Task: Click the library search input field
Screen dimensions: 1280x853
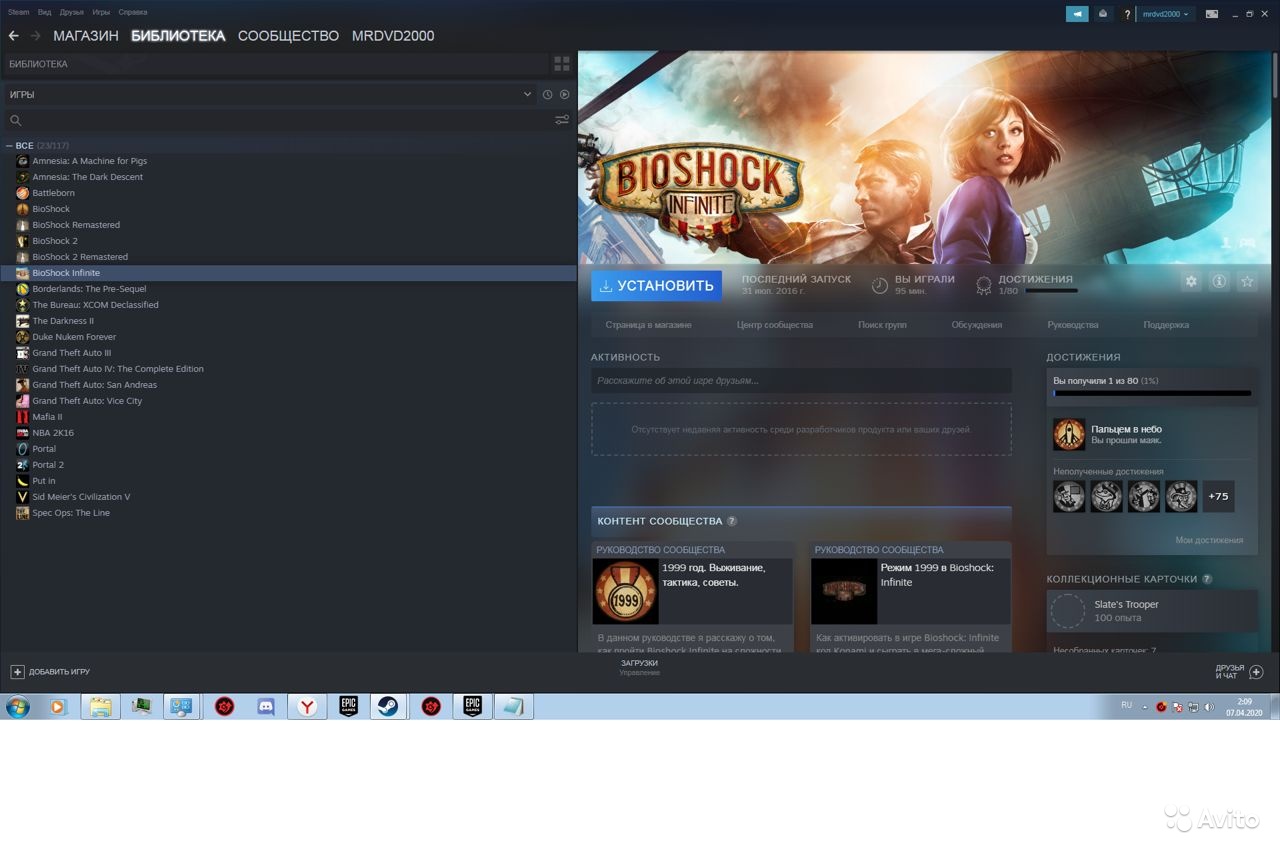Action: pos(280,120)
